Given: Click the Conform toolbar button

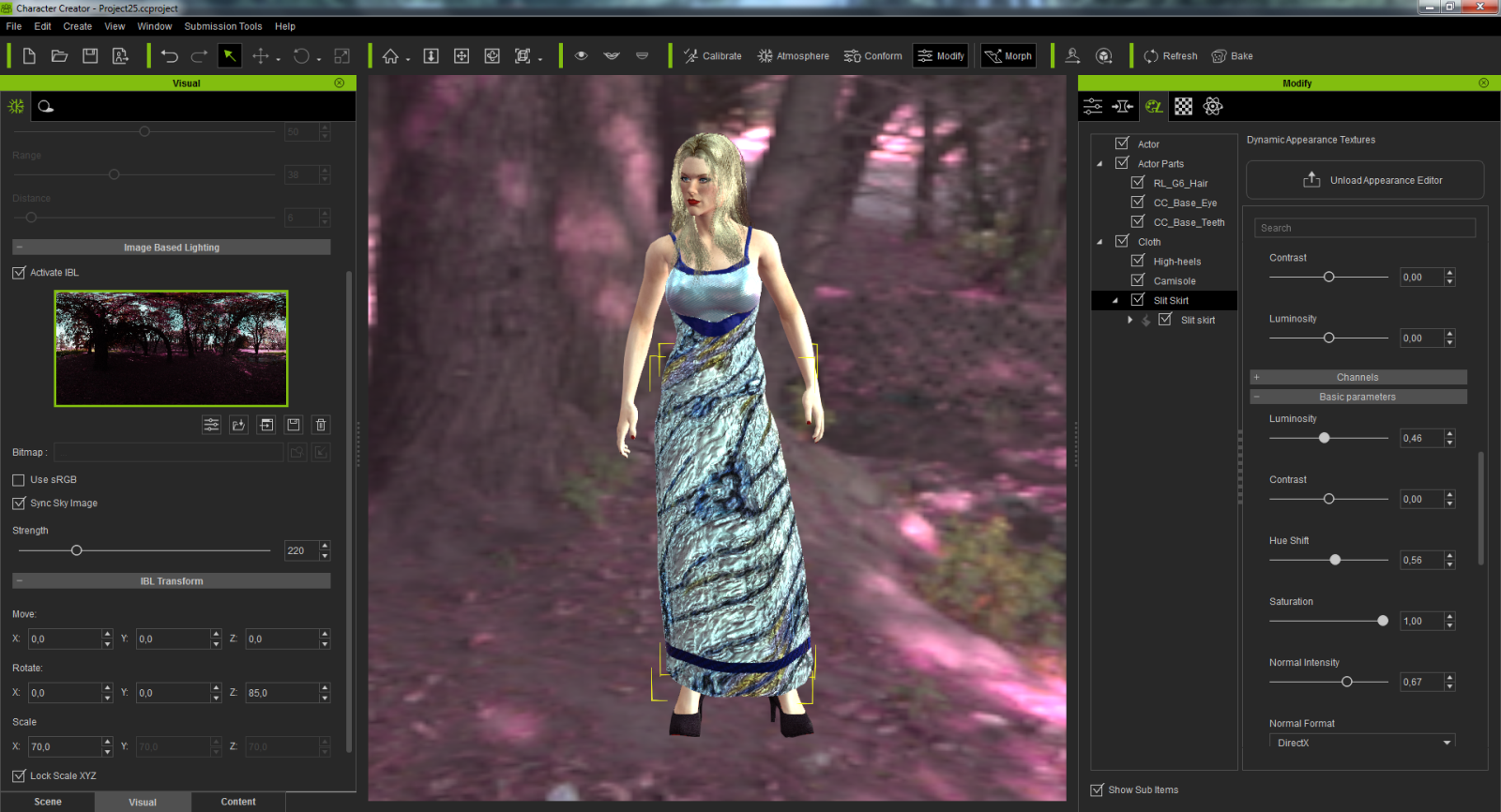Looking at the screenshot, I should tap(873, 56).
